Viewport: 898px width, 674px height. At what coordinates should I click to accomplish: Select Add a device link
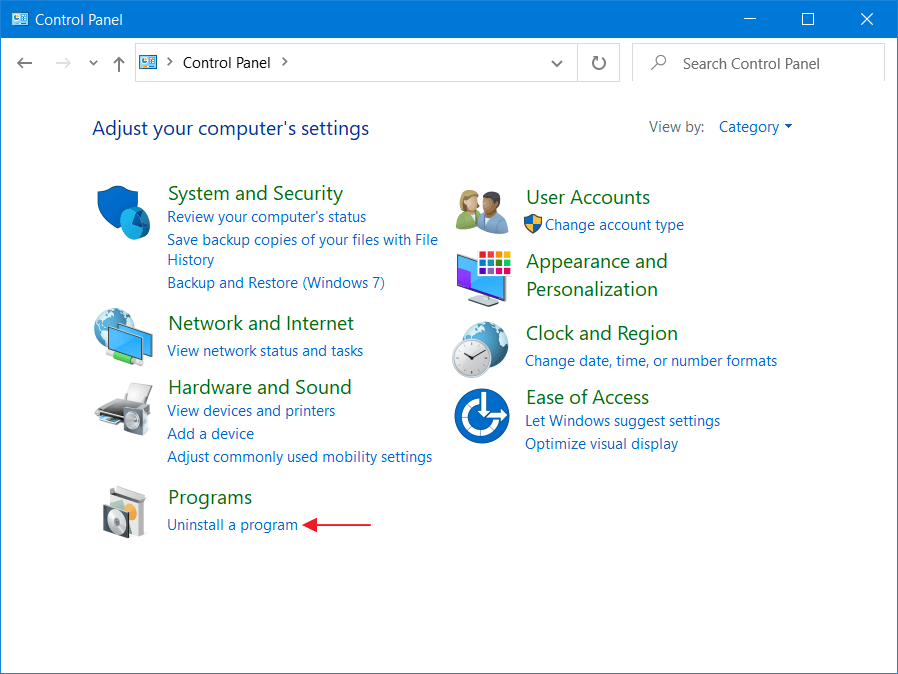click(x=210, y=434)
